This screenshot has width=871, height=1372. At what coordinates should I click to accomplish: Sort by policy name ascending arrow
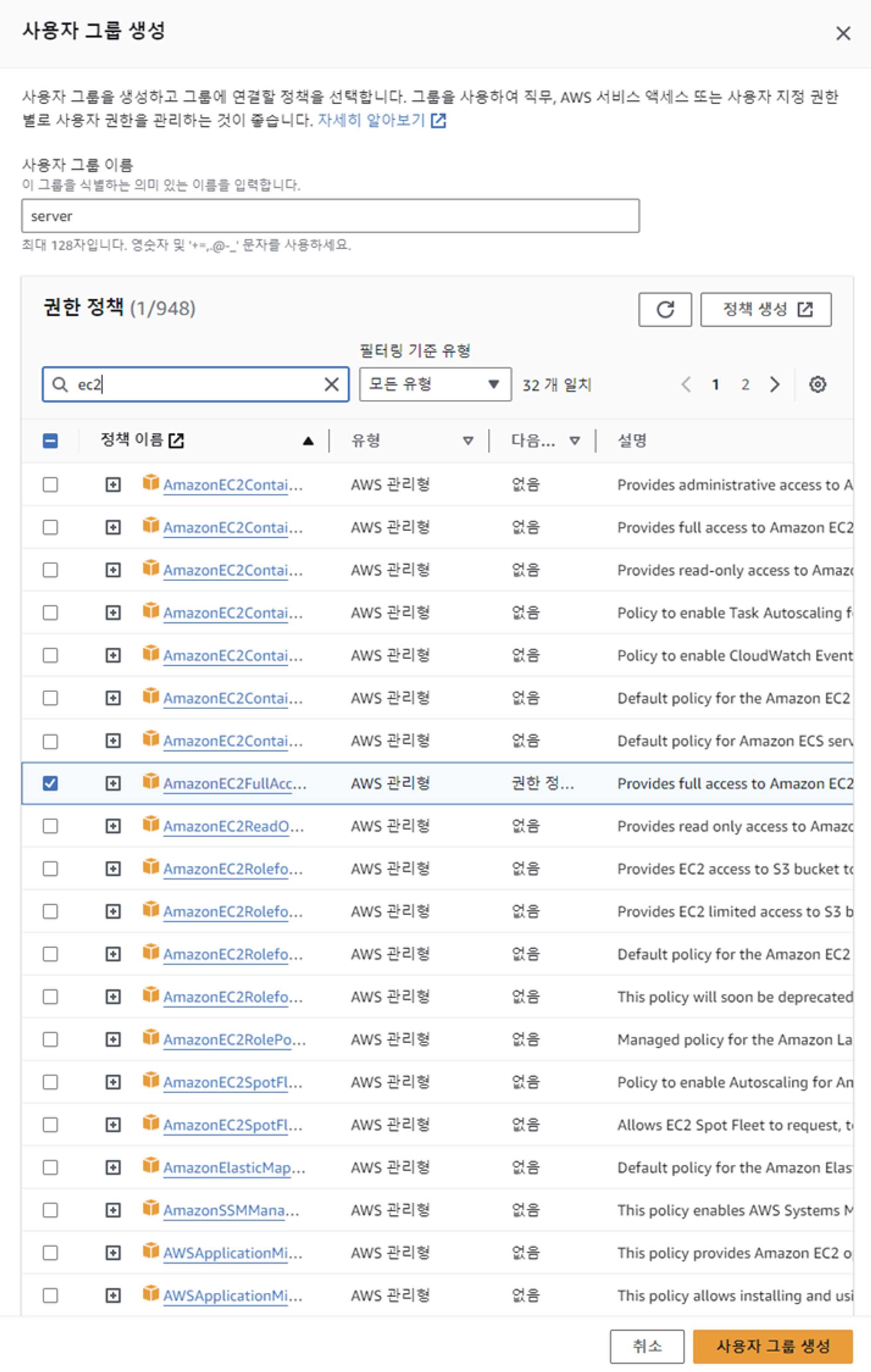[308, 441]
